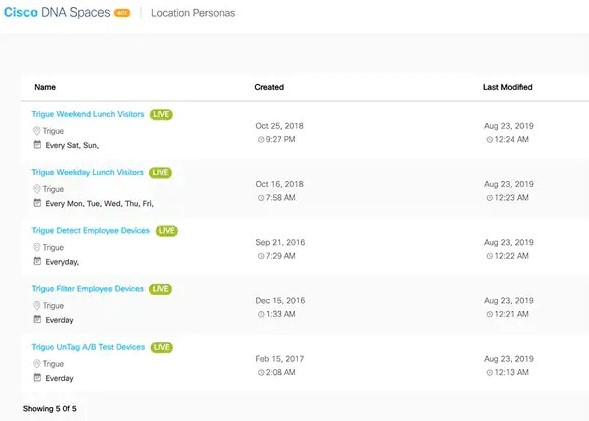Click Aug 23, 2019 modified date in Weekend row
The height and width of the screenshot is (421, 589).
click(x=509, y=126)
